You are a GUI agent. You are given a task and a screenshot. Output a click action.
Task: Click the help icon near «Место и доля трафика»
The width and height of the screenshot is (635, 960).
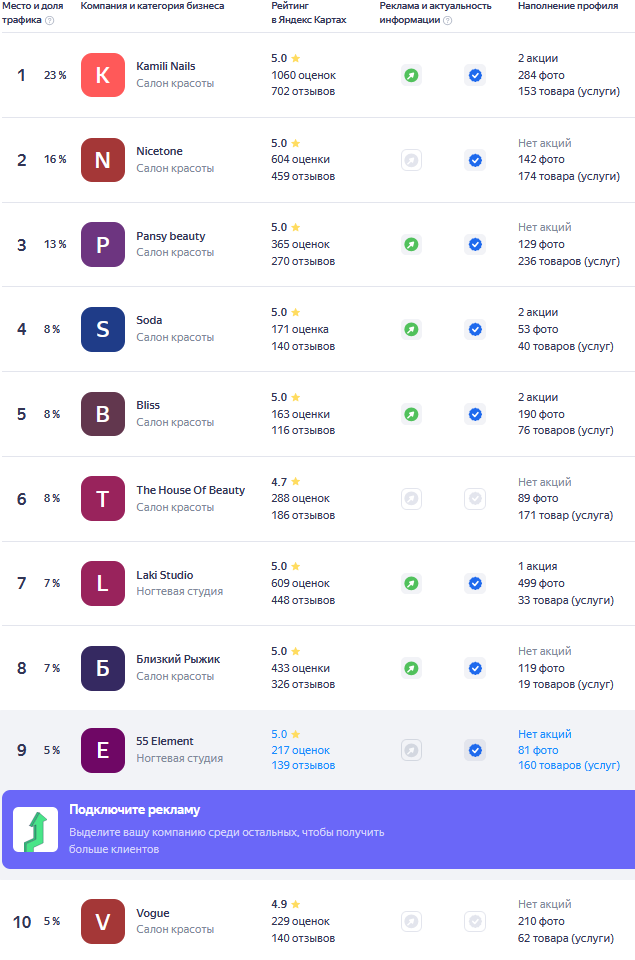(x=50, y=20)
